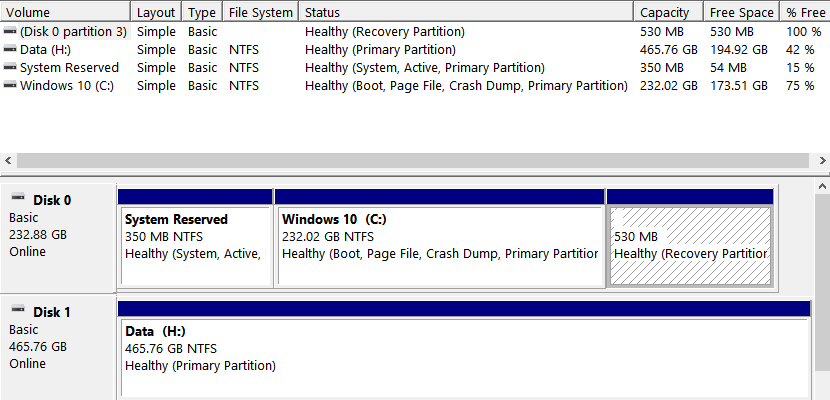Viewport: 830px width, 400px height.
Task: Select Windows 10 (C:) volume name in list
Action: [x=67, y=86]
